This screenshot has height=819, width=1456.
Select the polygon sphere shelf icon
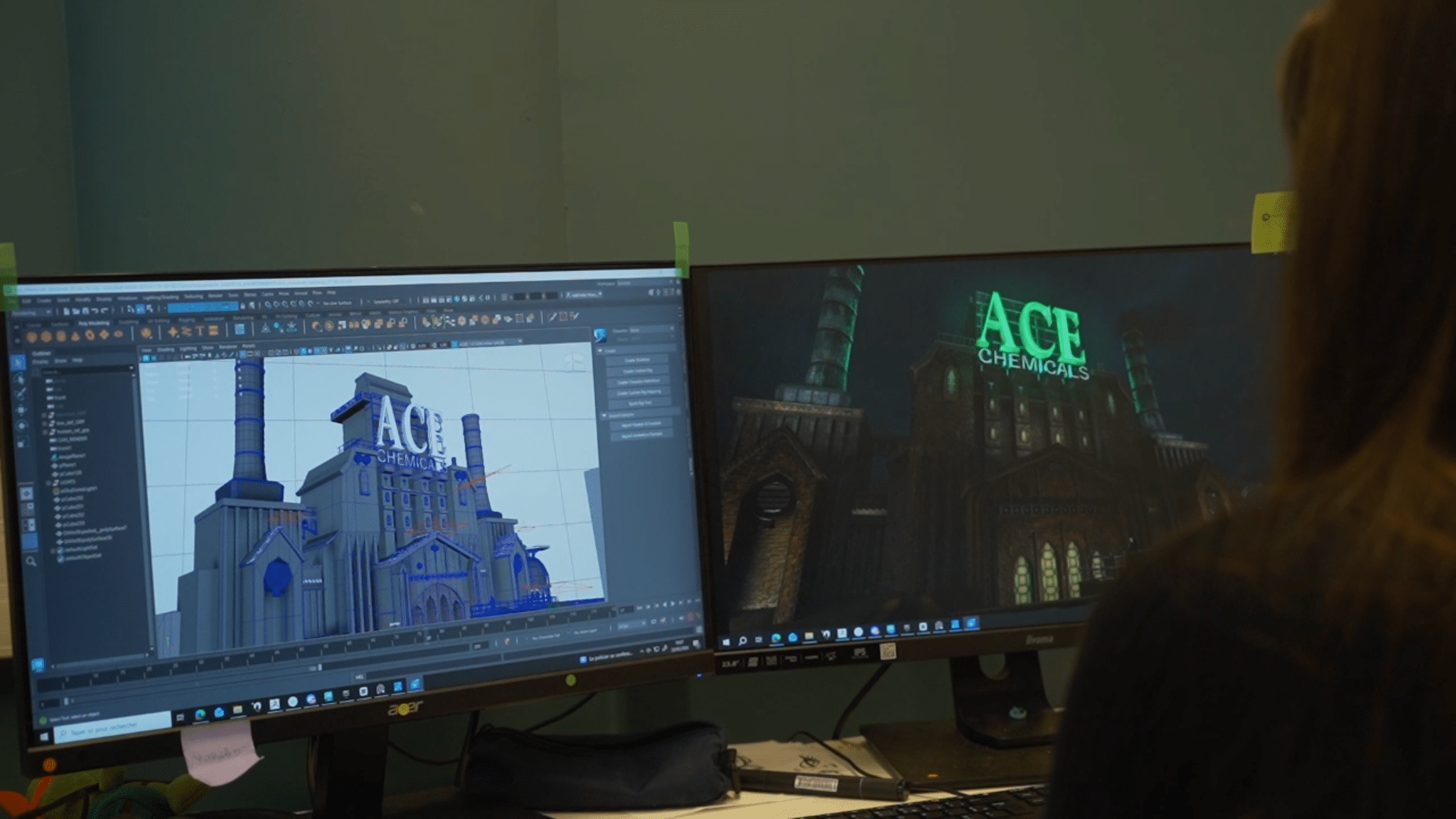(x=32, y=337)
